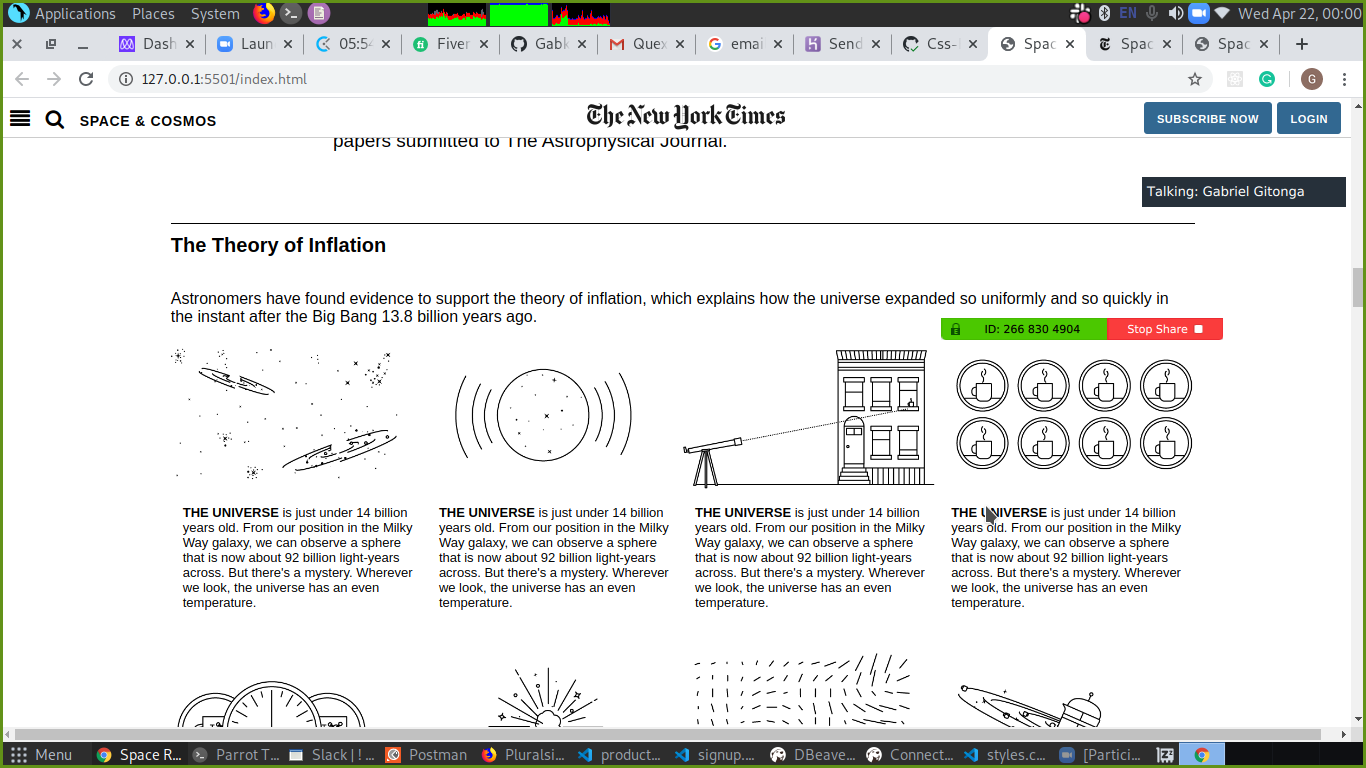Click the eight coffee cups illustration
Image resolution: width=1366 pixels, height=768 pixels.
click(1074, 414)
